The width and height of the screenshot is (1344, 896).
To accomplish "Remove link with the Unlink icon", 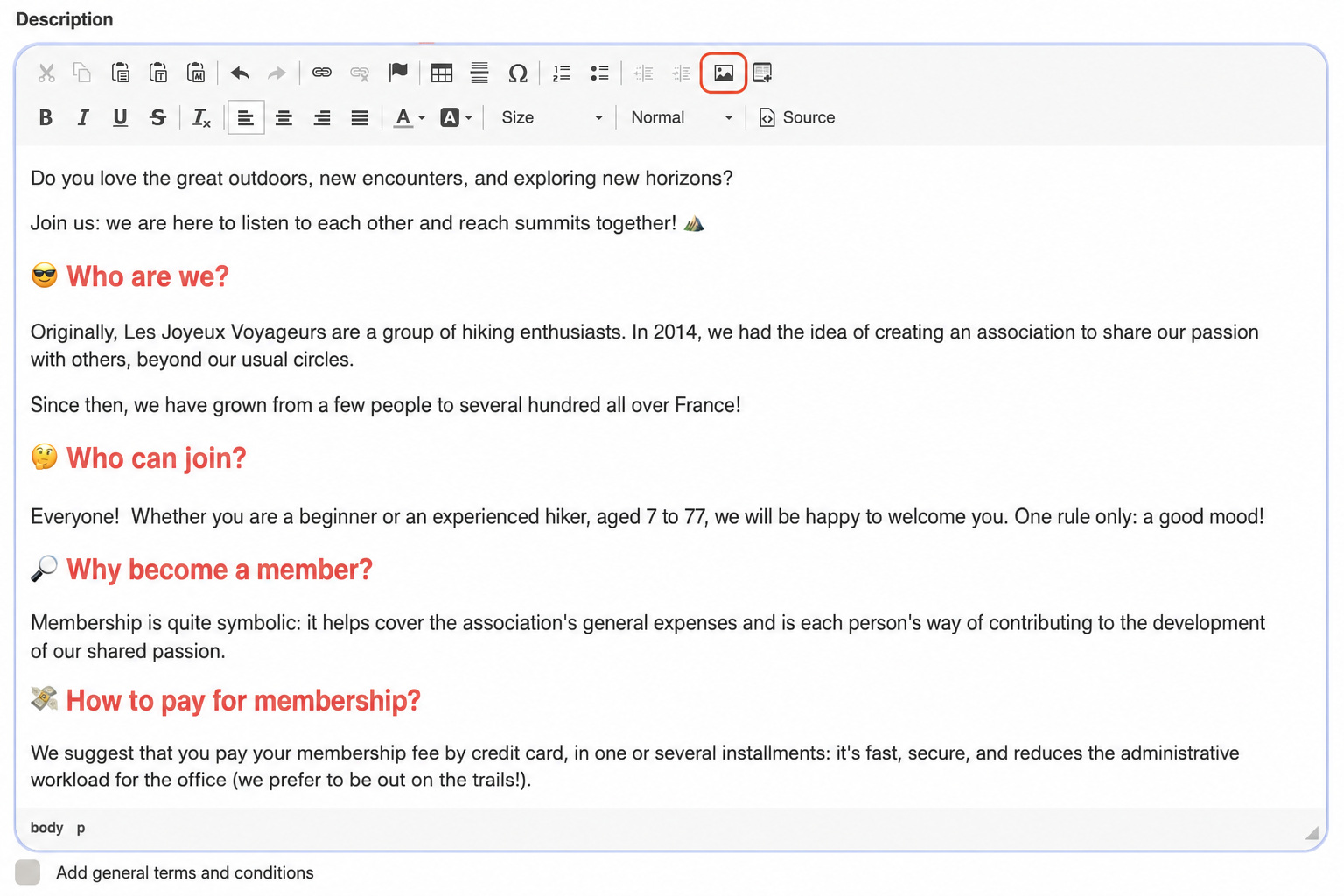I will click(x=360, y=73).
